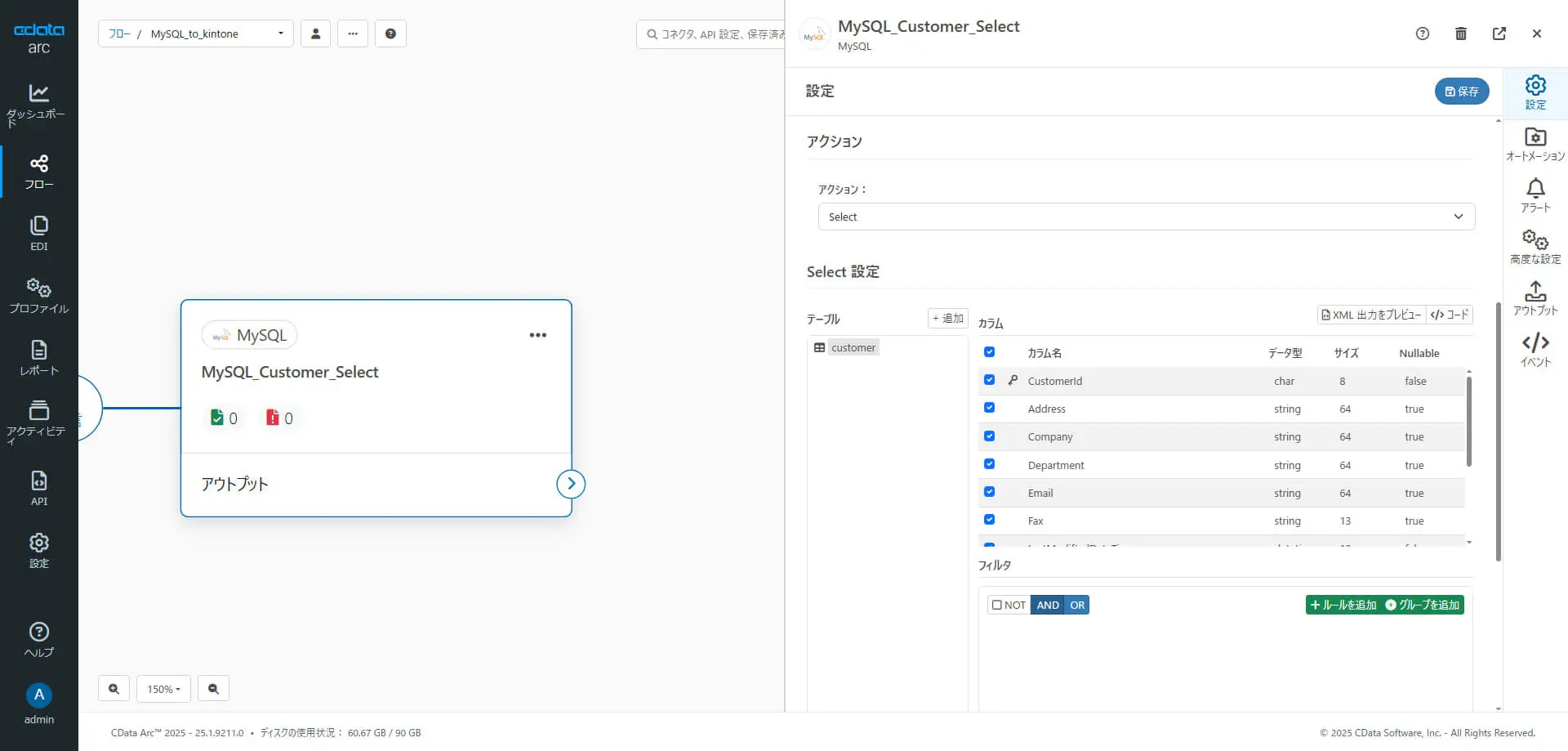This screenshot has height=751, width=1568.
Task: Switch to the Automation tab
Action: (1535, 144)
